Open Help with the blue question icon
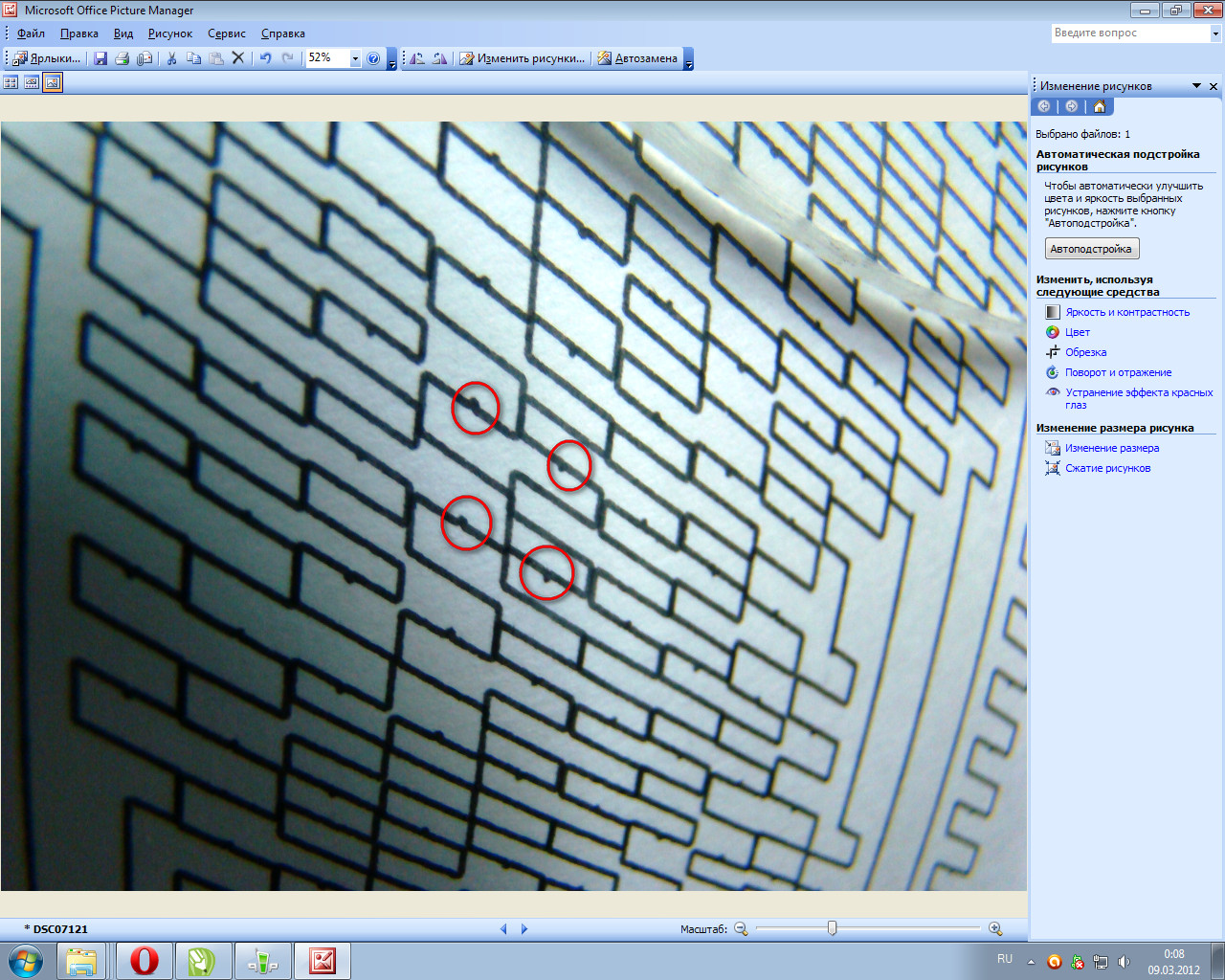 click(373, 58)
